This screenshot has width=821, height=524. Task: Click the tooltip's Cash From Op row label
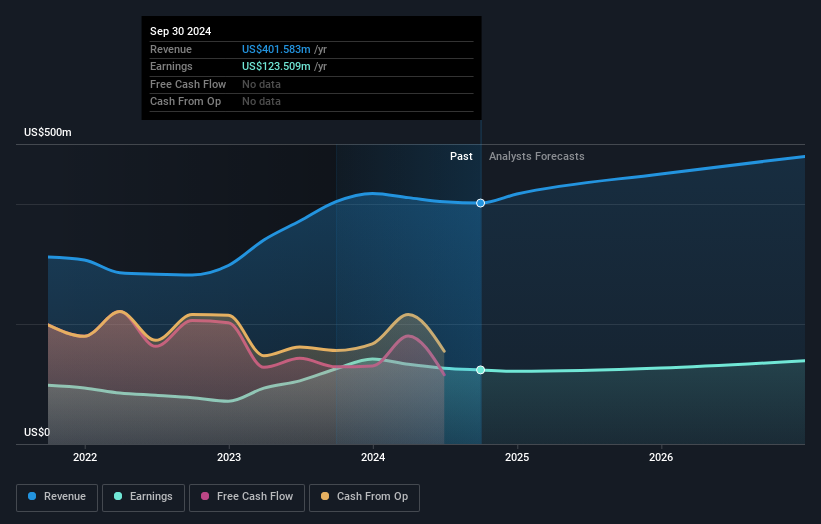[x=185, y=102]
